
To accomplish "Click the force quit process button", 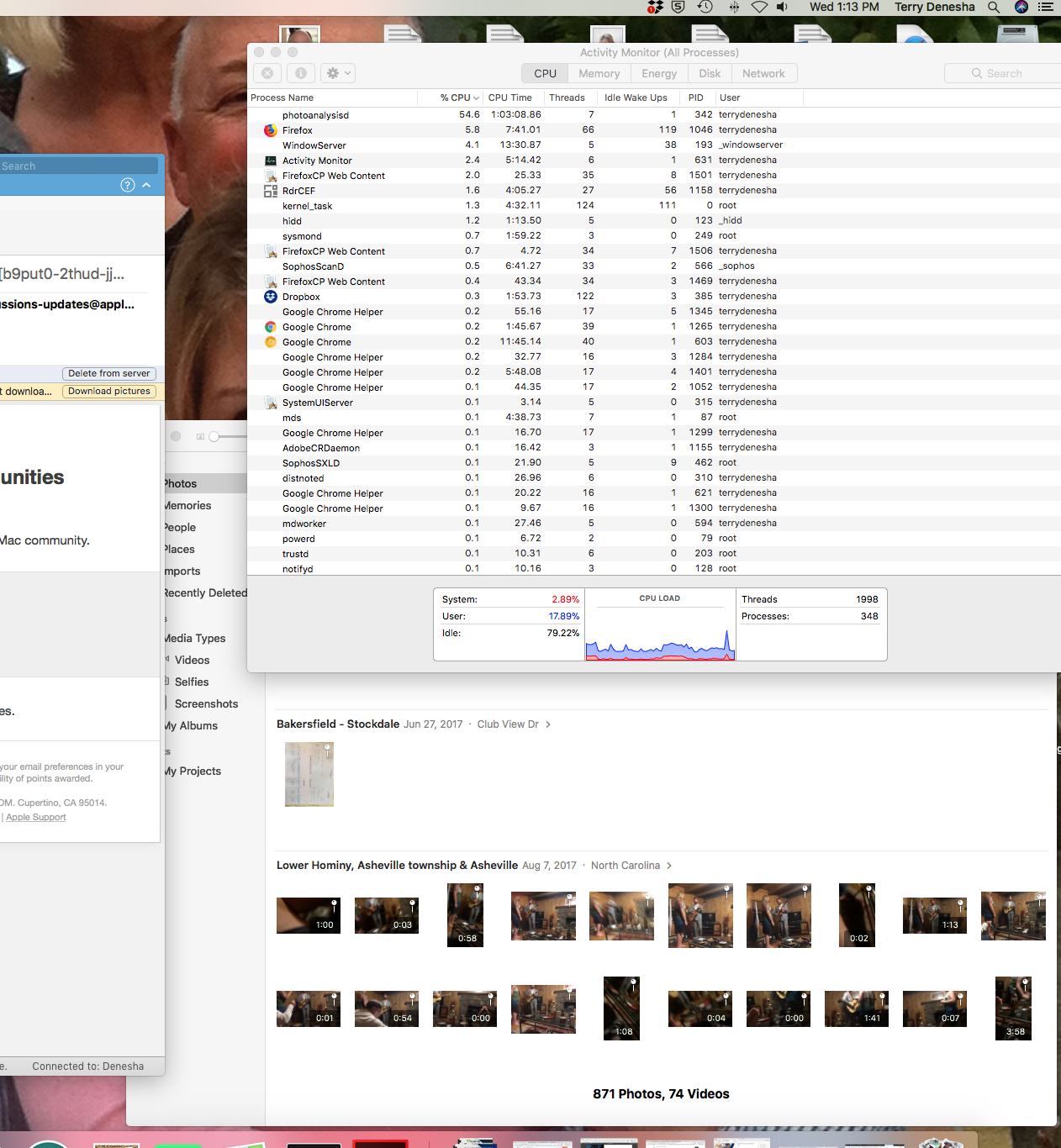I will click(x=267, y=73).
